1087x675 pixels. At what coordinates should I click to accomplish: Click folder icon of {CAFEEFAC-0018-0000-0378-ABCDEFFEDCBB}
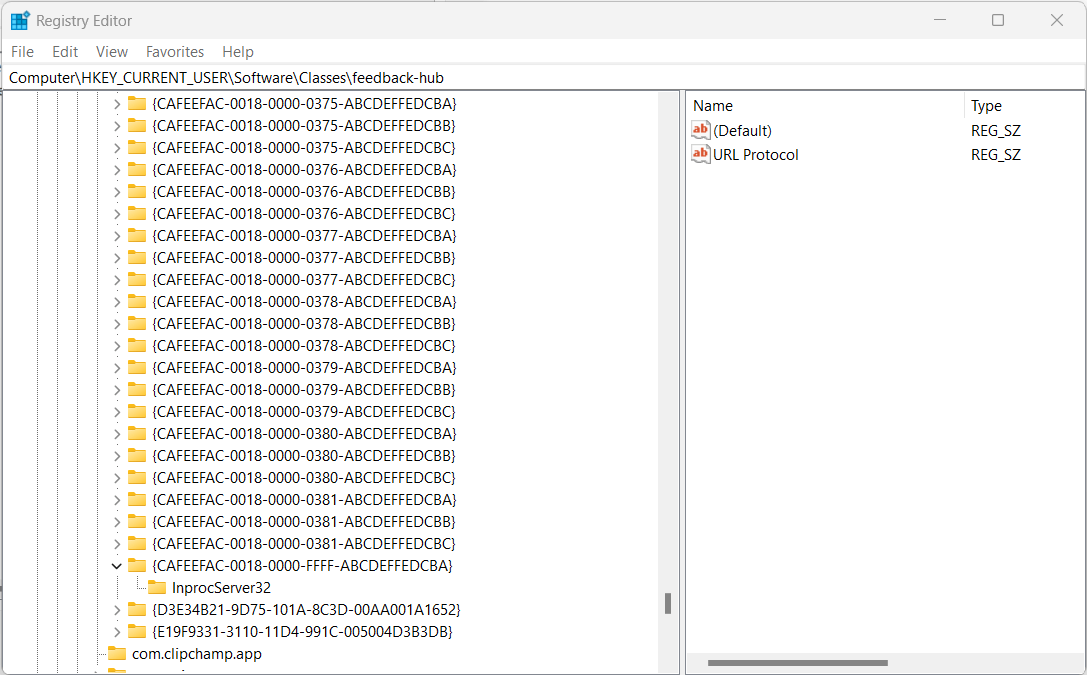click(x=137, y=324)
